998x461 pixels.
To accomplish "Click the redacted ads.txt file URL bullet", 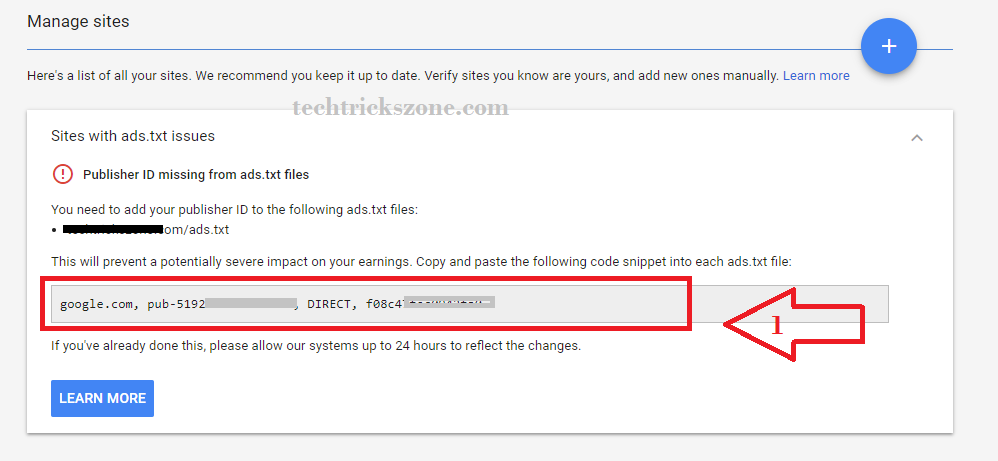I will point(145,229).
